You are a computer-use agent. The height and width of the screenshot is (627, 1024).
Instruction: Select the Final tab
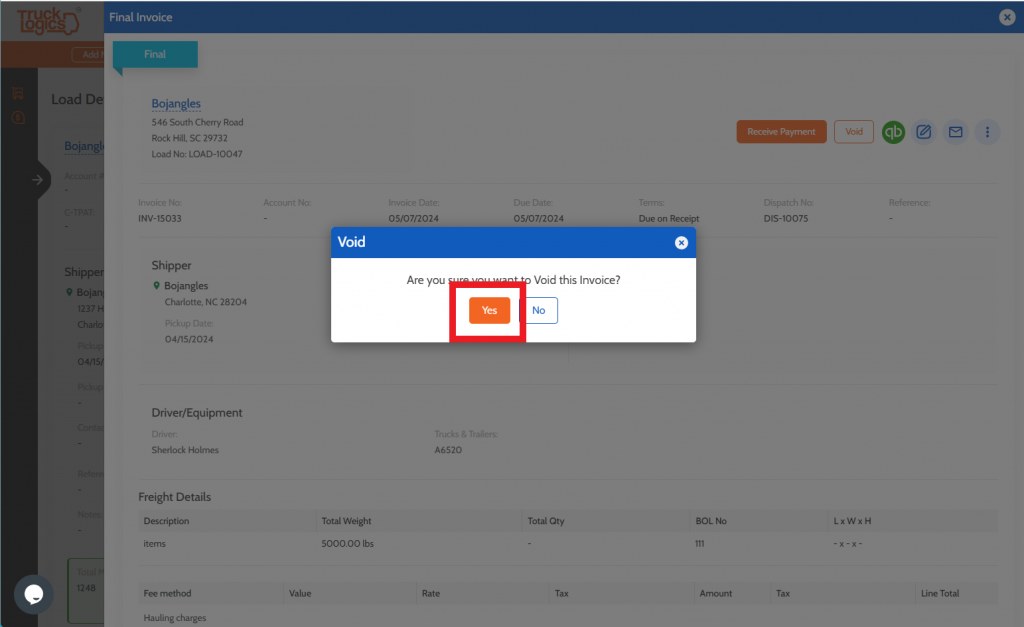[x=155, y=54]
